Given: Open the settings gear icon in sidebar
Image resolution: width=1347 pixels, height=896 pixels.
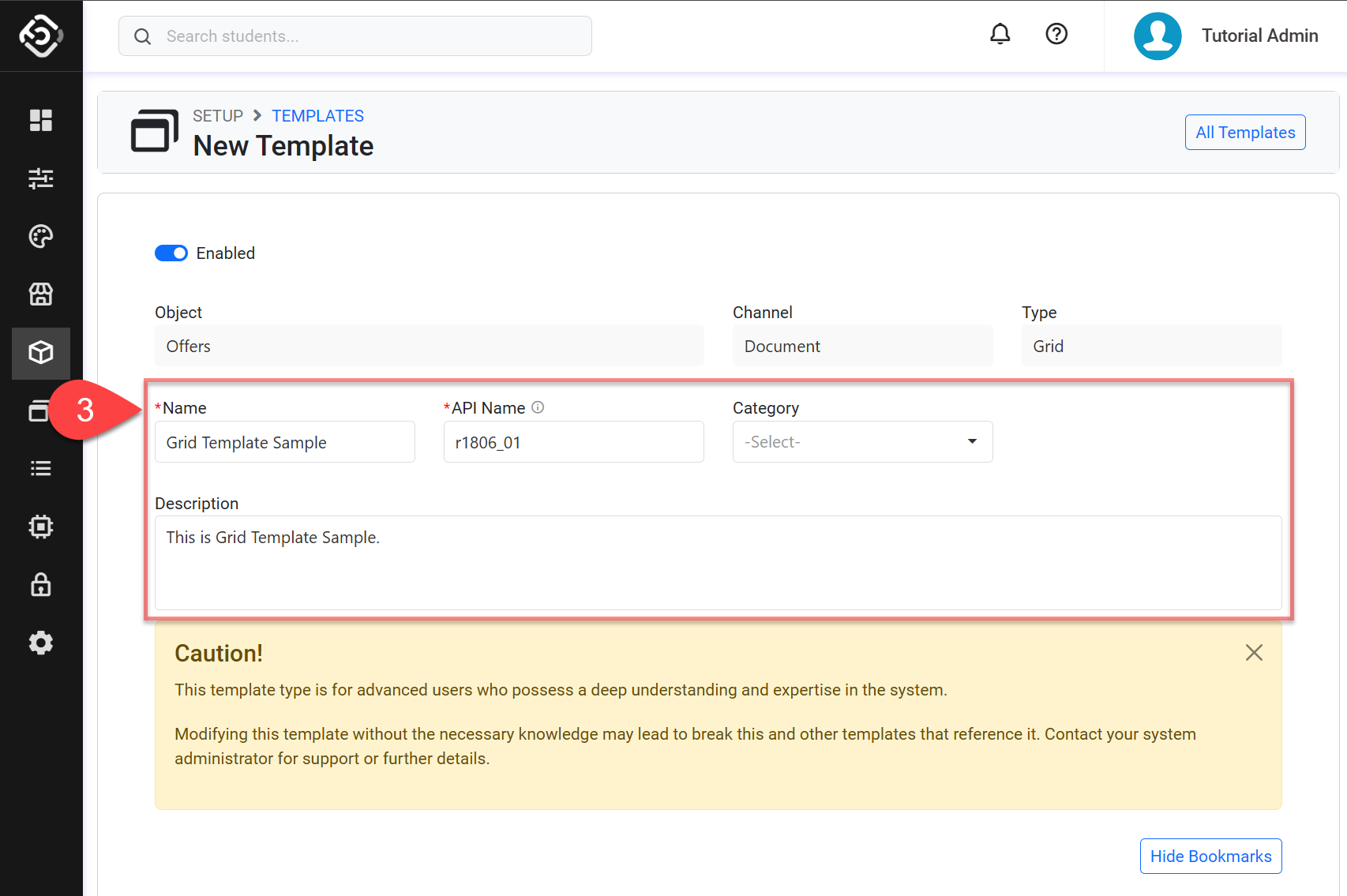Looking at the screenshot, I should (x=41, y=643).
